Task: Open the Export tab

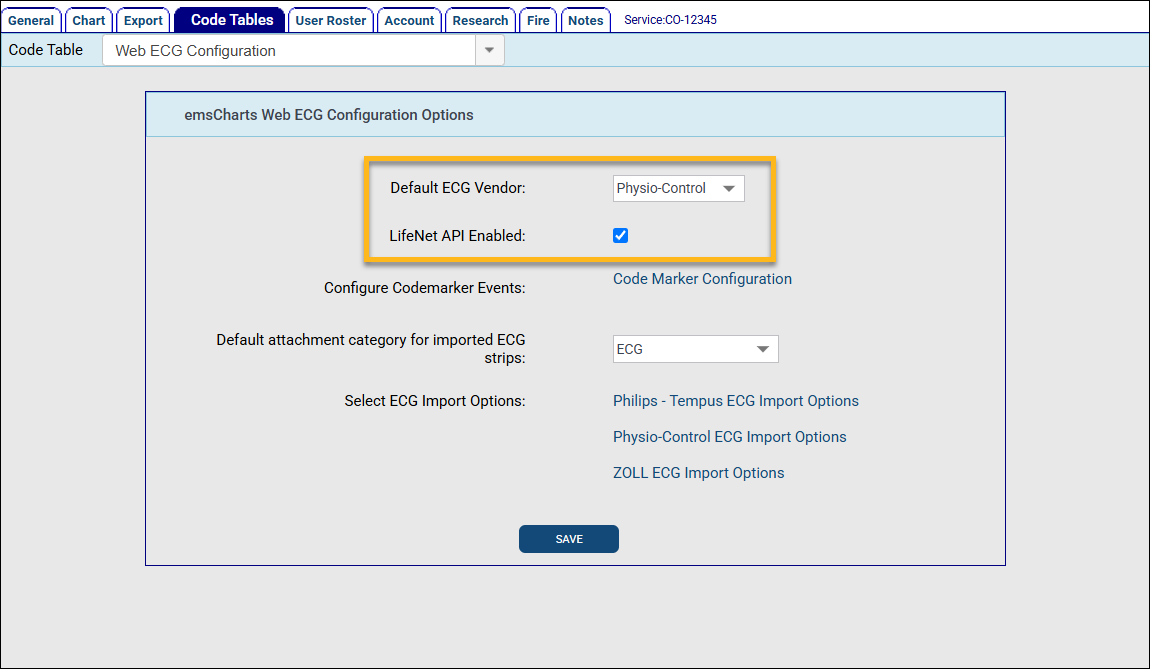Action: pyautogui.click(x=143, y=20)
